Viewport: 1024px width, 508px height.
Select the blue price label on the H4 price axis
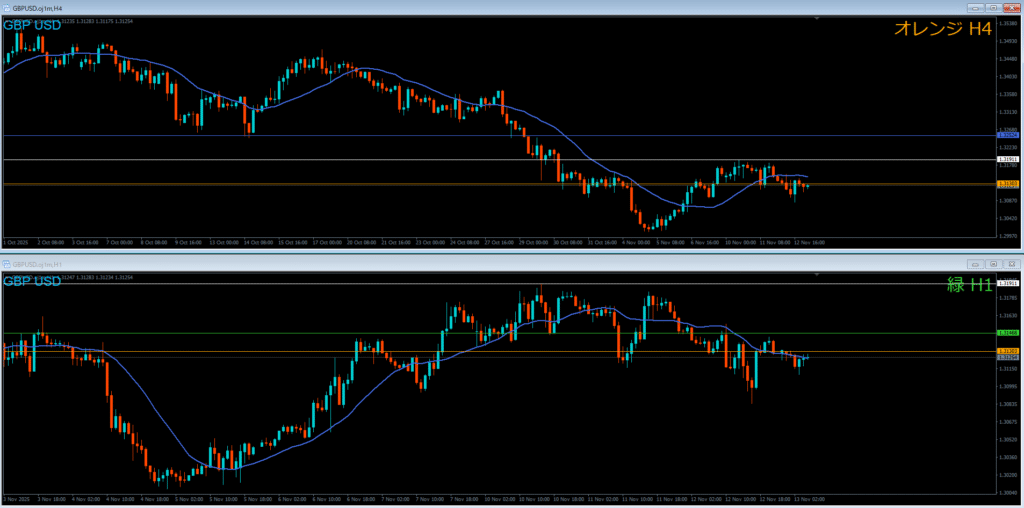pos(1008,135)
